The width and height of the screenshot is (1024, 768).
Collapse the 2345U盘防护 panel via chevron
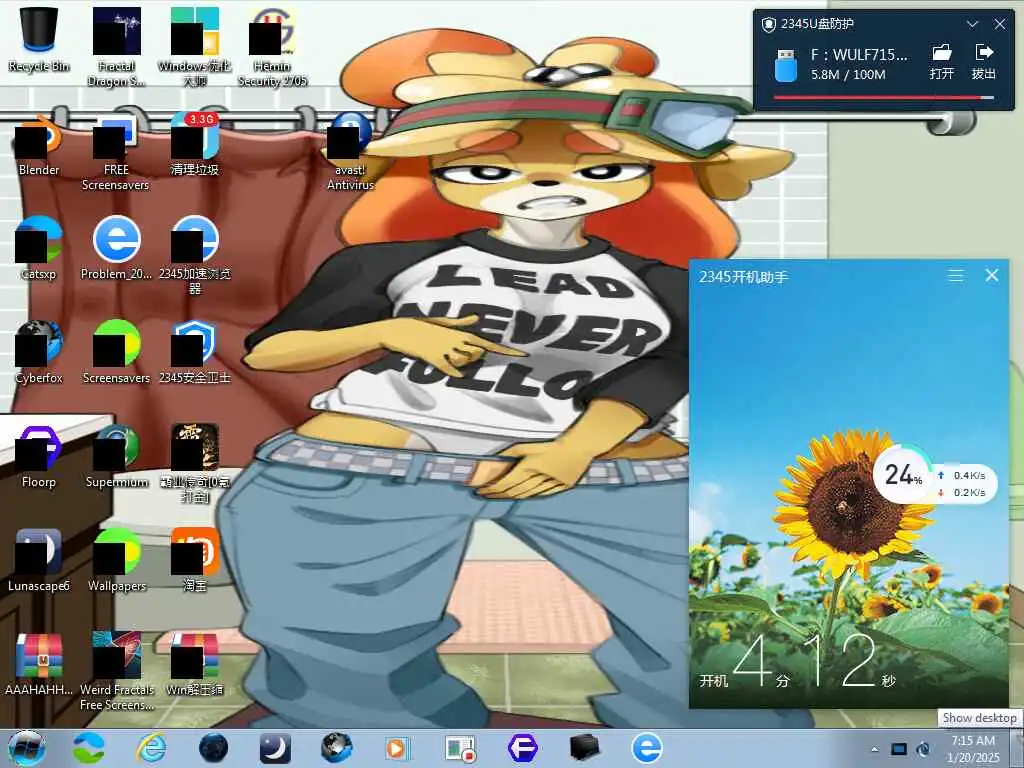coord(972,24)
